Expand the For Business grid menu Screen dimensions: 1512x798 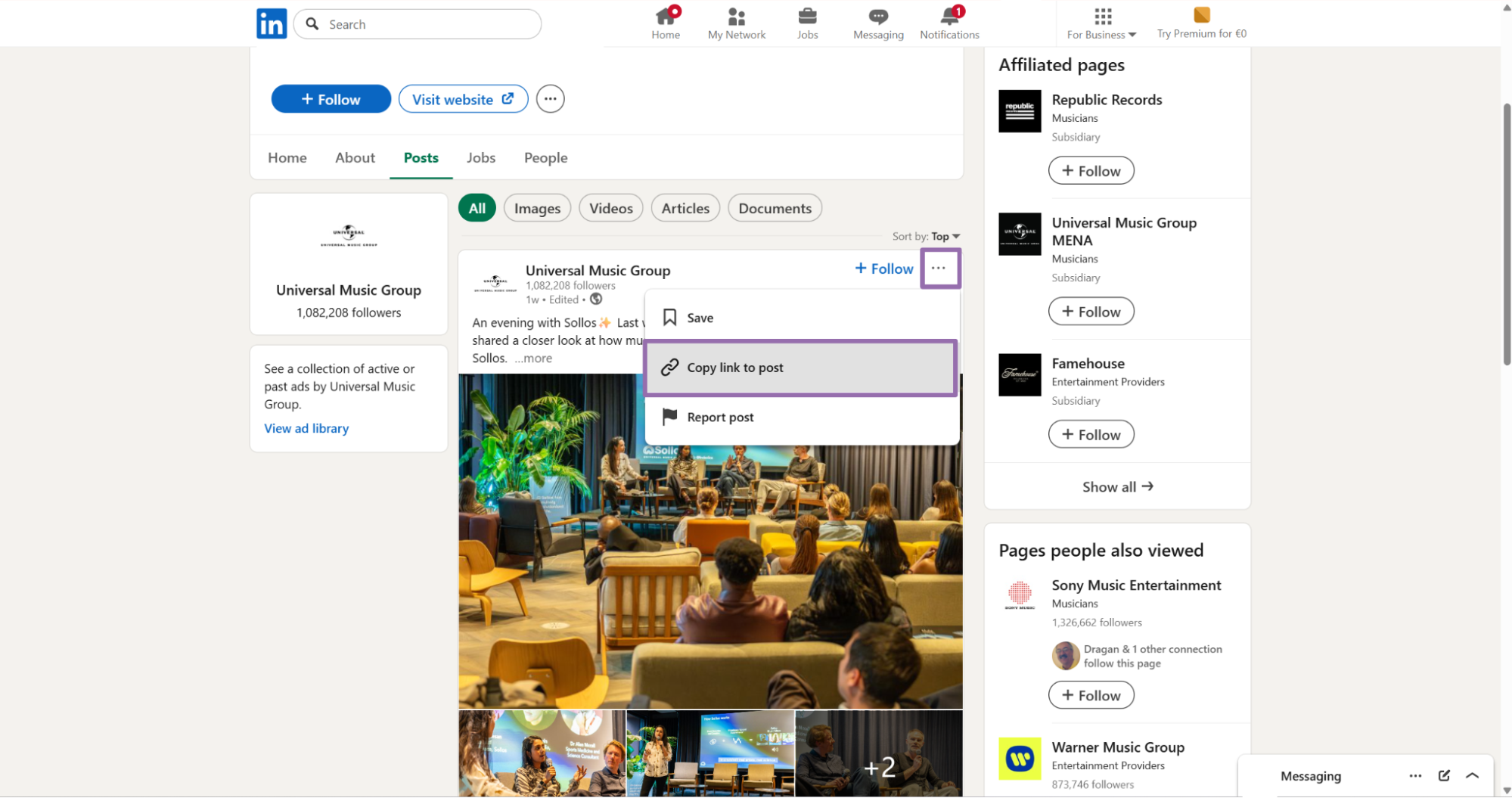pos(1101,23)
